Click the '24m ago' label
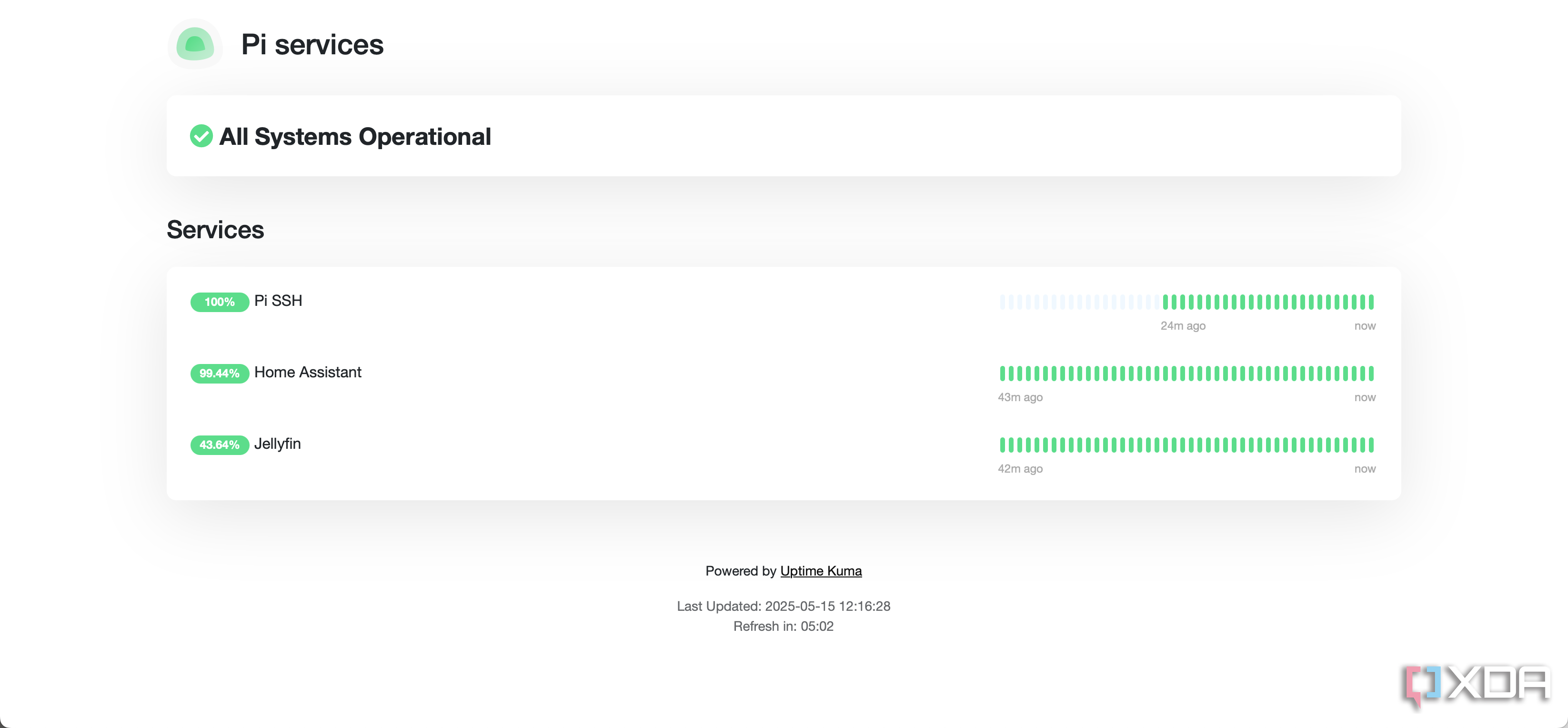This screenshot has height=728, width=1568. 1183,326
